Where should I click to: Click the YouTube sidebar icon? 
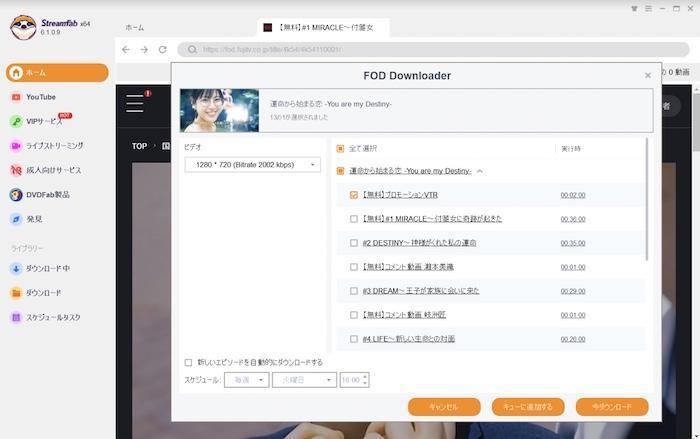[16, 97]
